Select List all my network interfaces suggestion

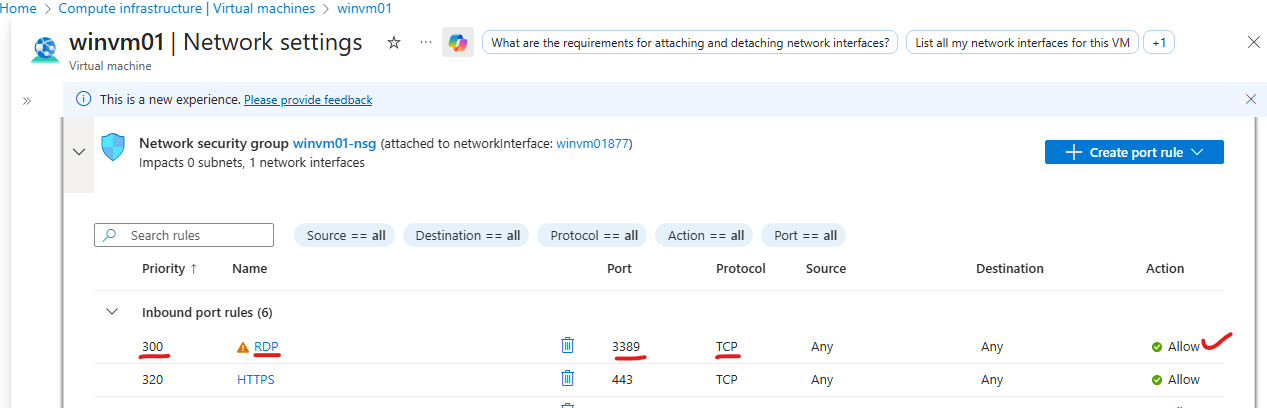[x=1022, y=43]
